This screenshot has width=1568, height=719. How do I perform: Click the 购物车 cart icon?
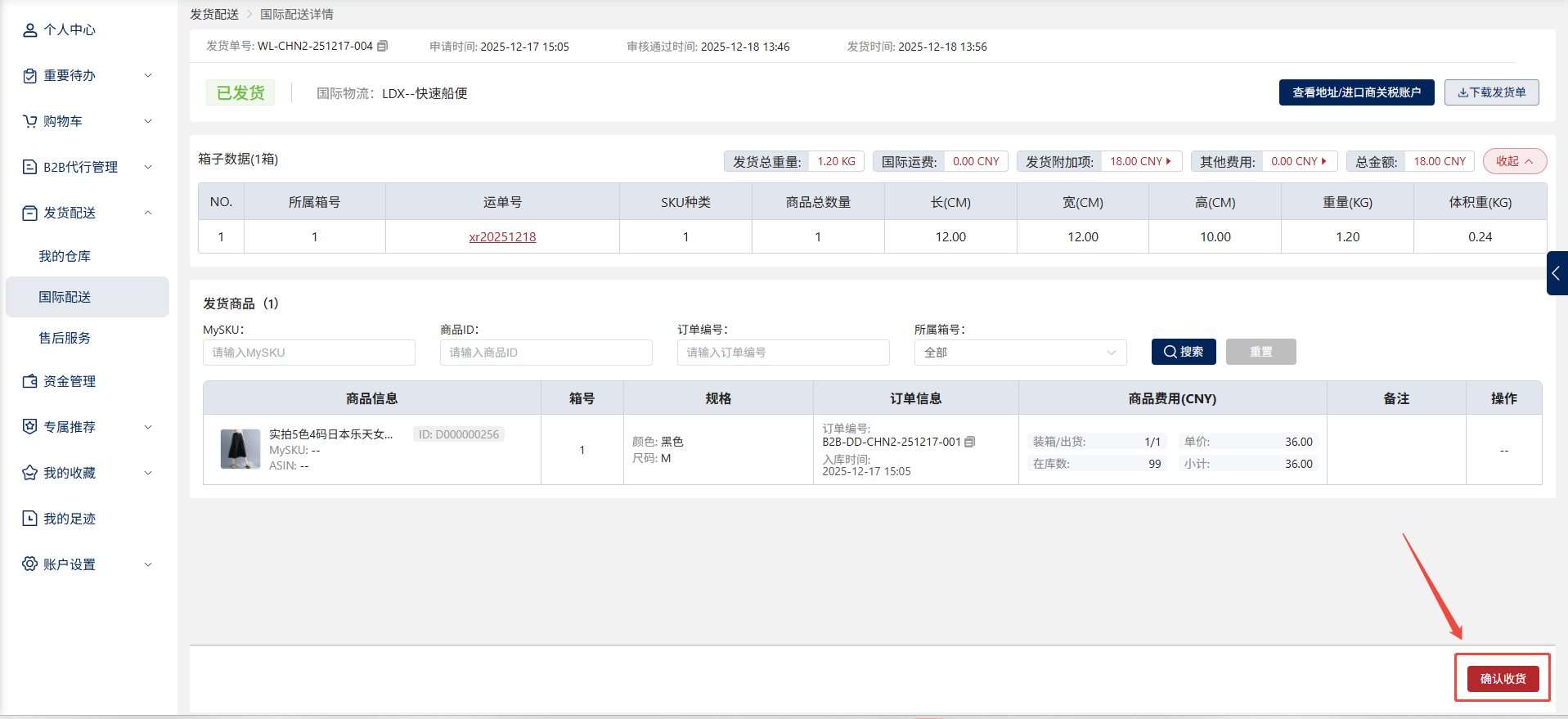point(30,122)
